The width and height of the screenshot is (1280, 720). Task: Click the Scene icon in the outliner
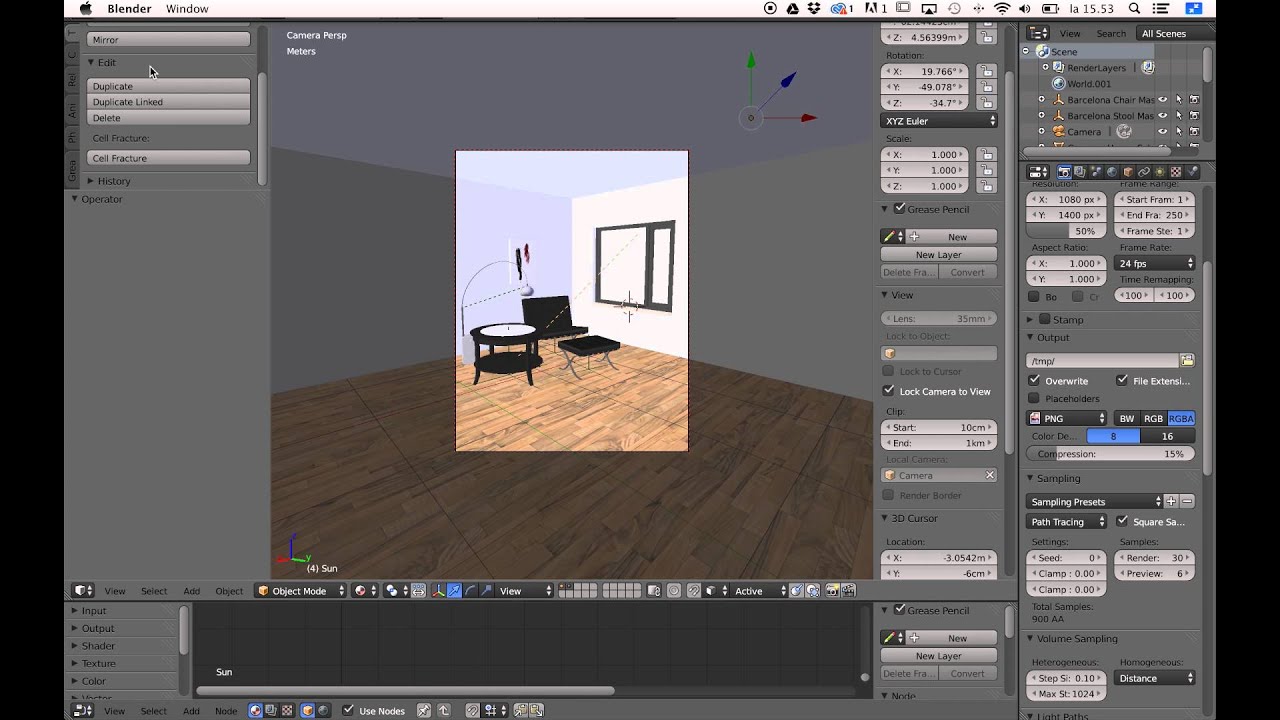[x=1043, y=51]
